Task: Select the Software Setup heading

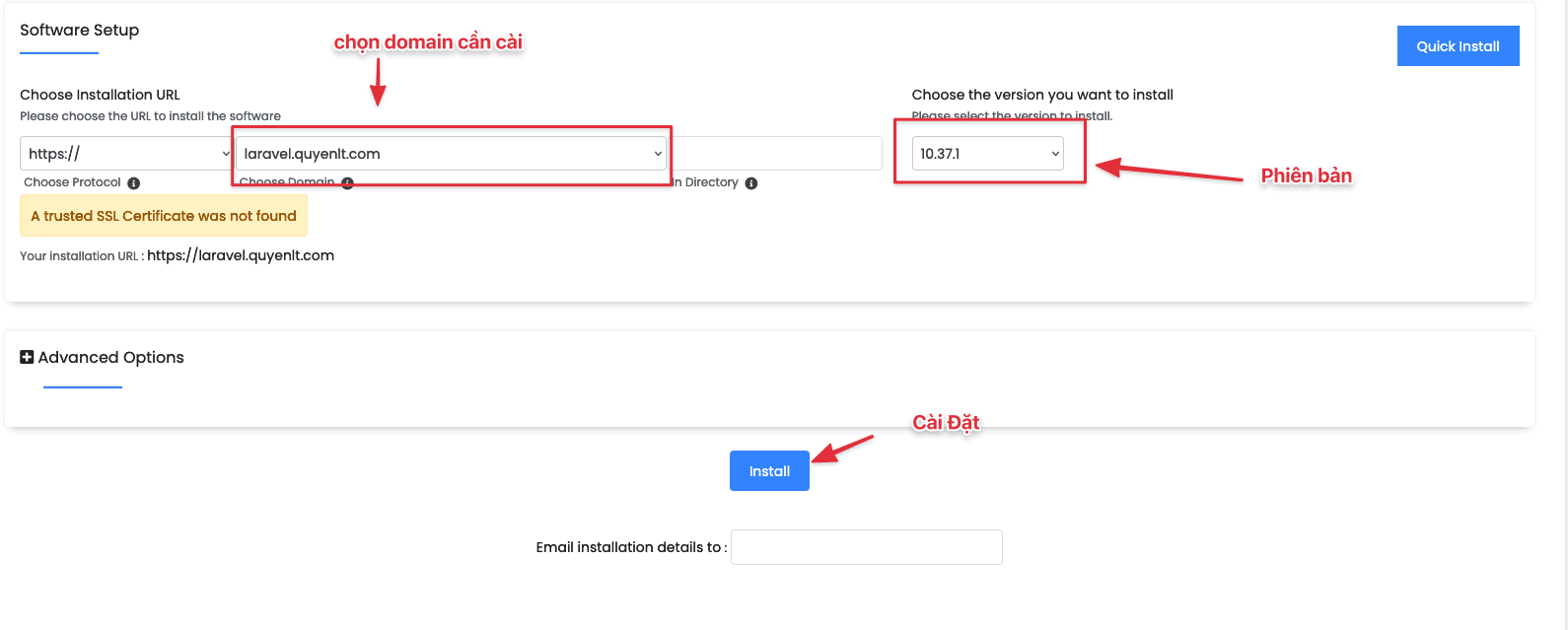Action: tap(79, 30)
